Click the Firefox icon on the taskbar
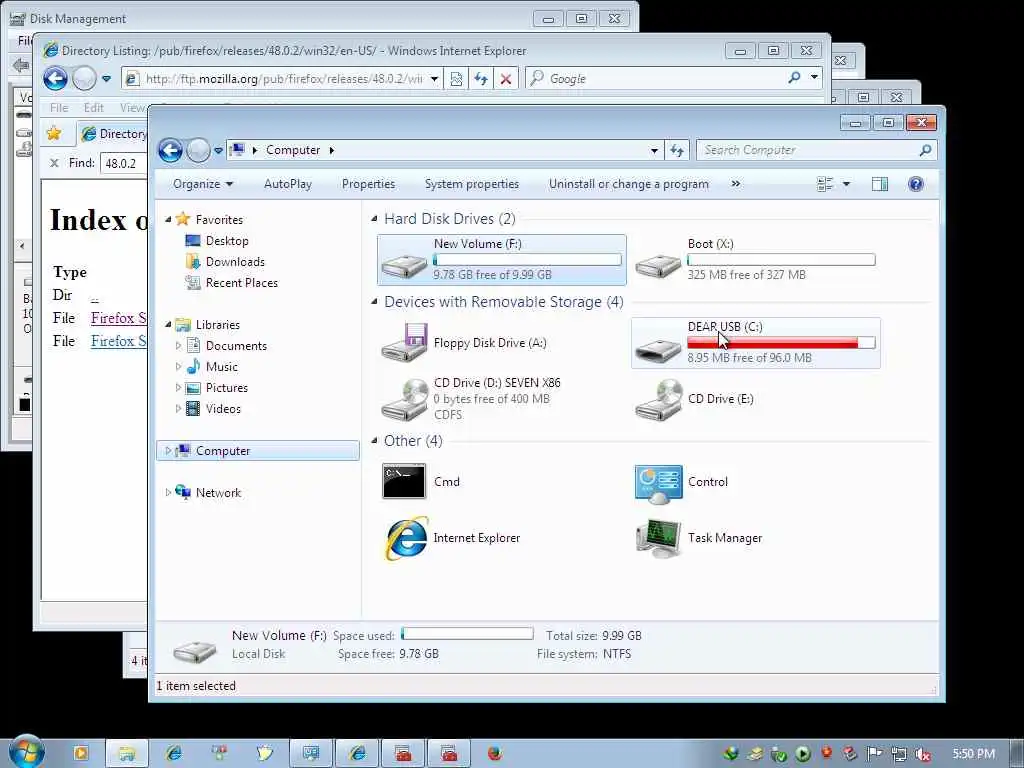 pos(495,754)
